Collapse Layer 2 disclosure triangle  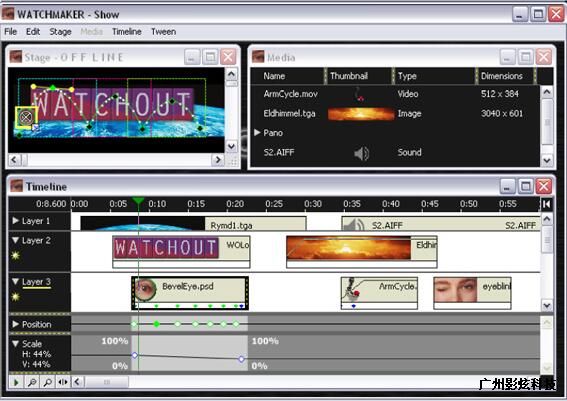tap(16, 240)
